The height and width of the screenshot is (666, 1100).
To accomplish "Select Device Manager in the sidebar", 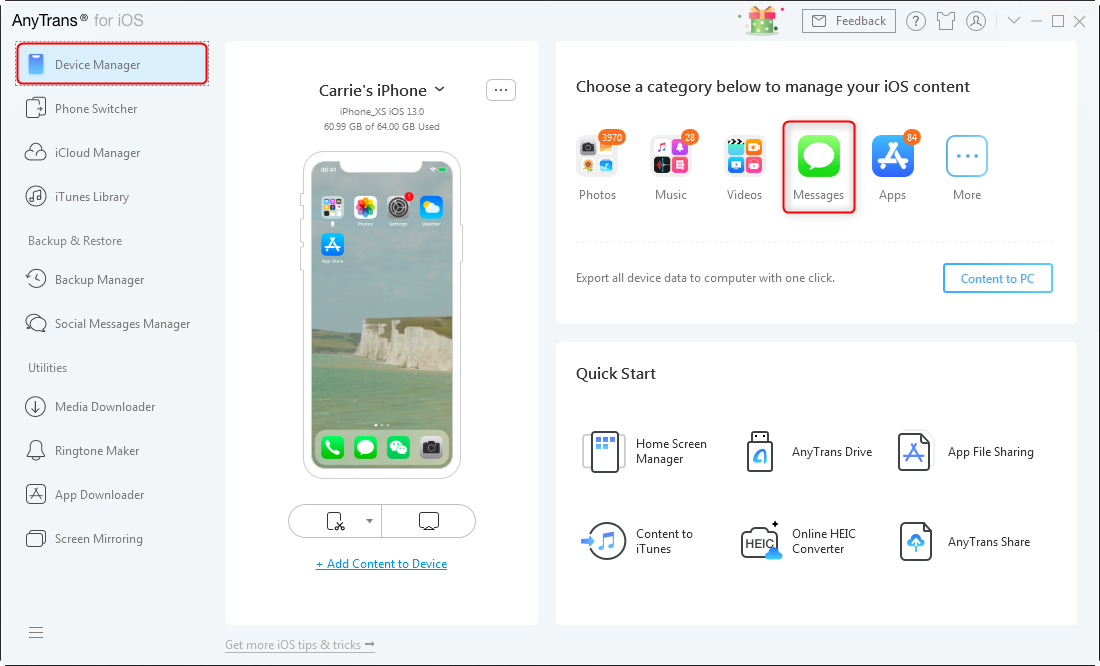I will (x=112, y=65).
